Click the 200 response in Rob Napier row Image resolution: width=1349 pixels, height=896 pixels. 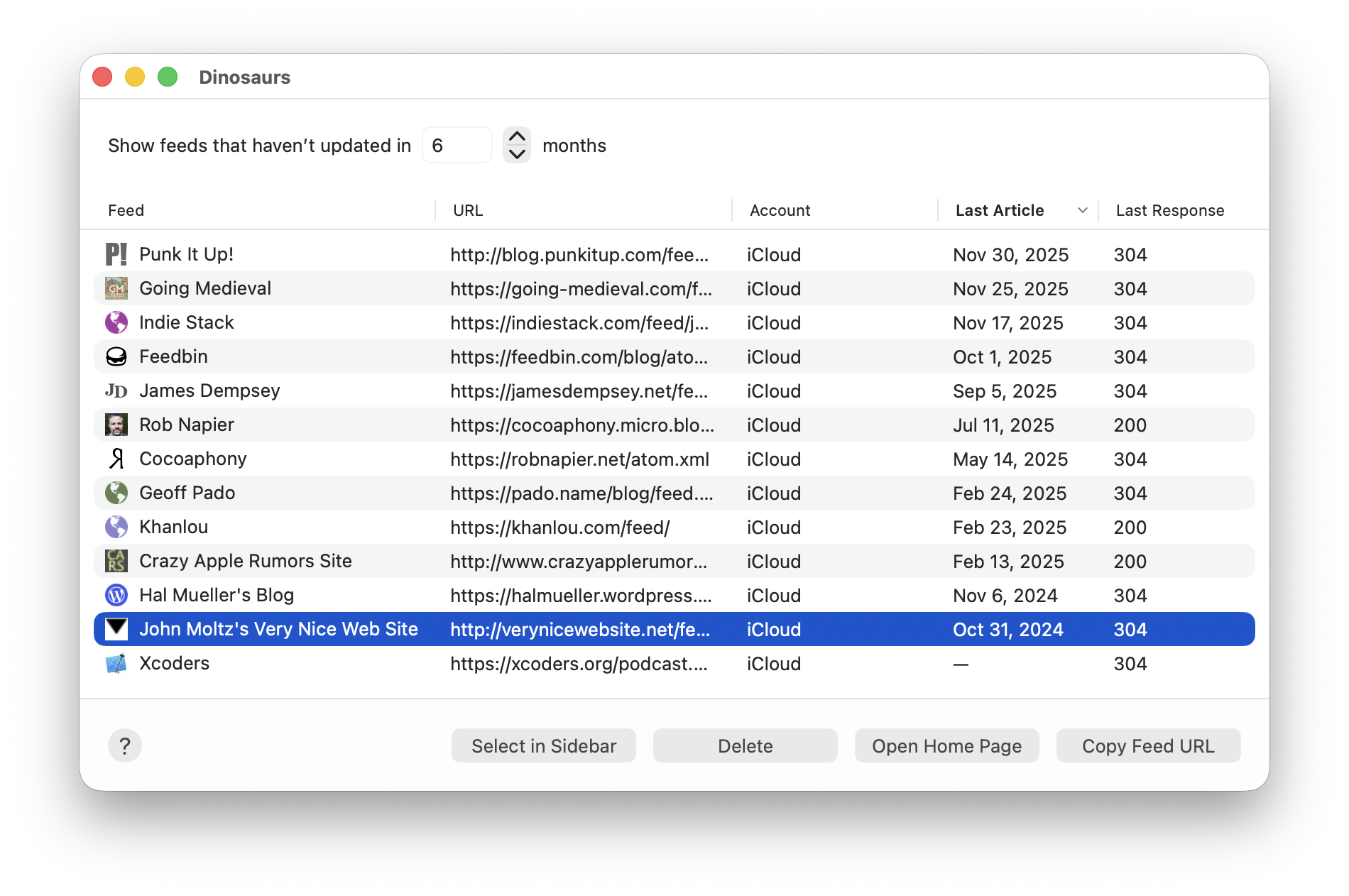[x=1130, y=425]
